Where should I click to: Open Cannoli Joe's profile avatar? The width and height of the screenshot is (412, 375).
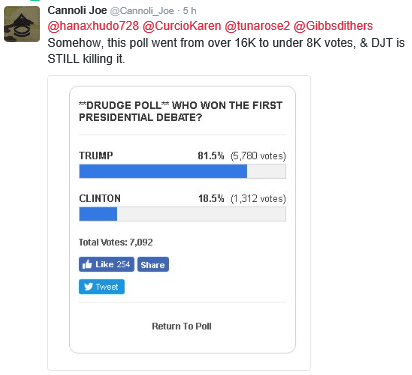[22, 24]
